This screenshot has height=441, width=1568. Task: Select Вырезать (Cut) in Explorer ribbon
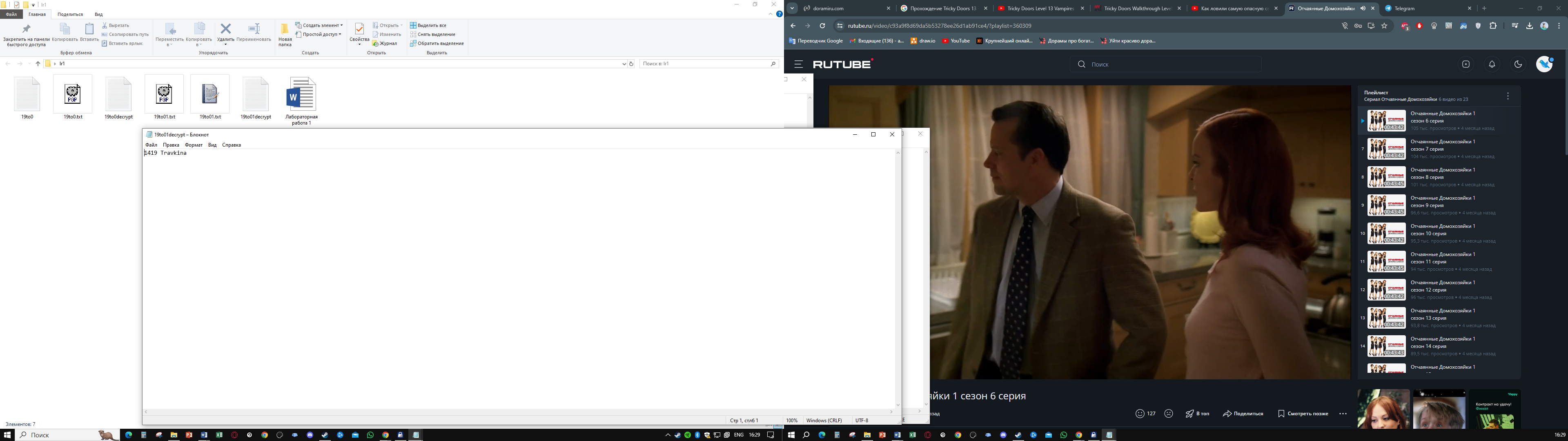116,26
